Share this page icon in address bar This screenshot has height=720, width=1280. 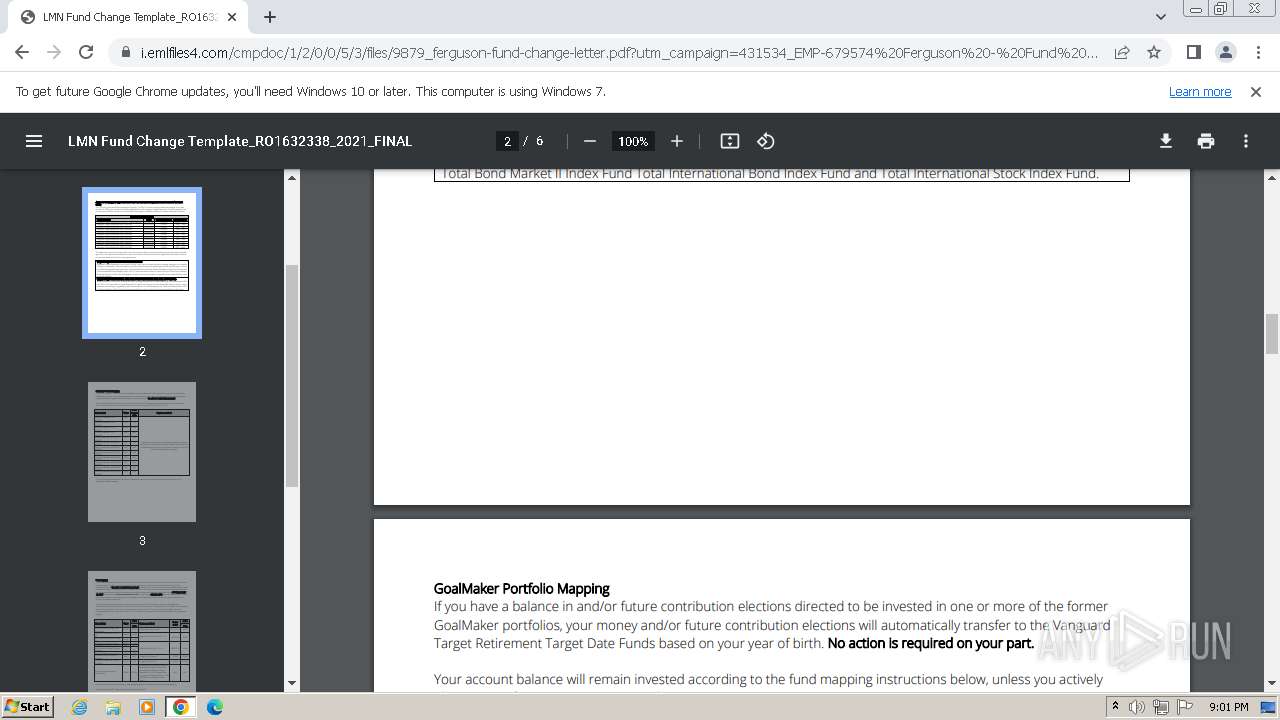1122,52
